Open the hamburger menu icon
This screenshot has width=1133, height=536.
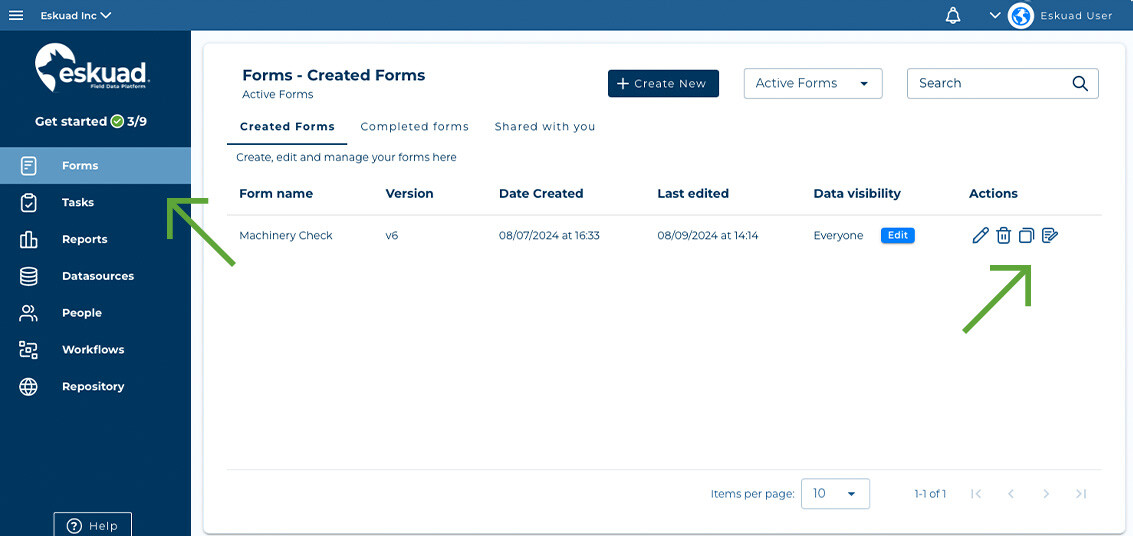pos(15,15)
